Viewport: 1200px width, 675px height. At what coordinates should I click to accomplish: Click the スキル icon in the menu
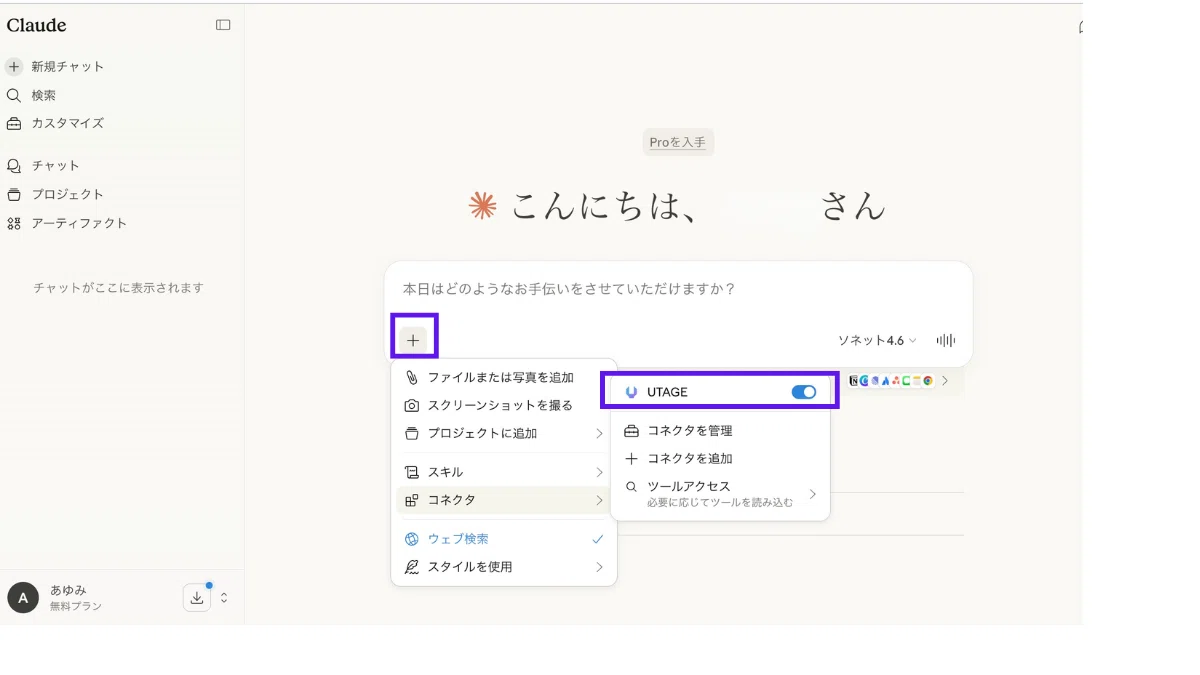[x=411, y=472]
